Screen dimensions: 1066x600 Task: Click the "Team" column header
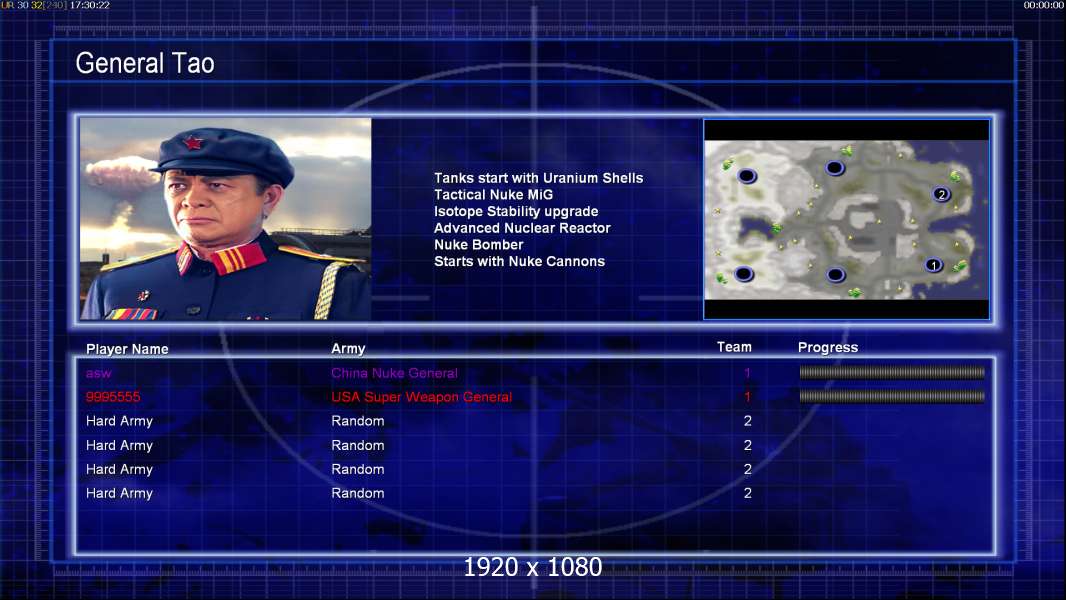tap(734, 347)
